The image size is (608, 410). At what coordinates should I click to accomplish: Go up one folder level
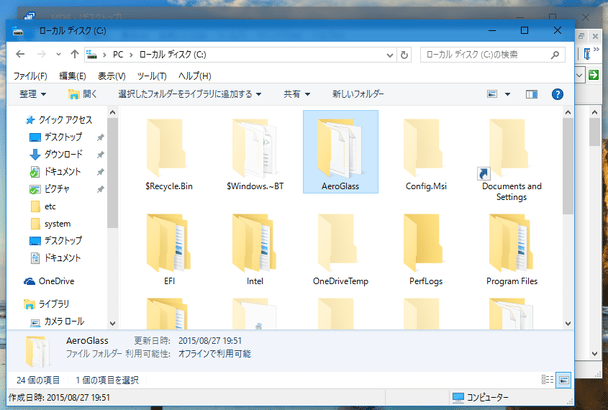[x=74, y=54]
